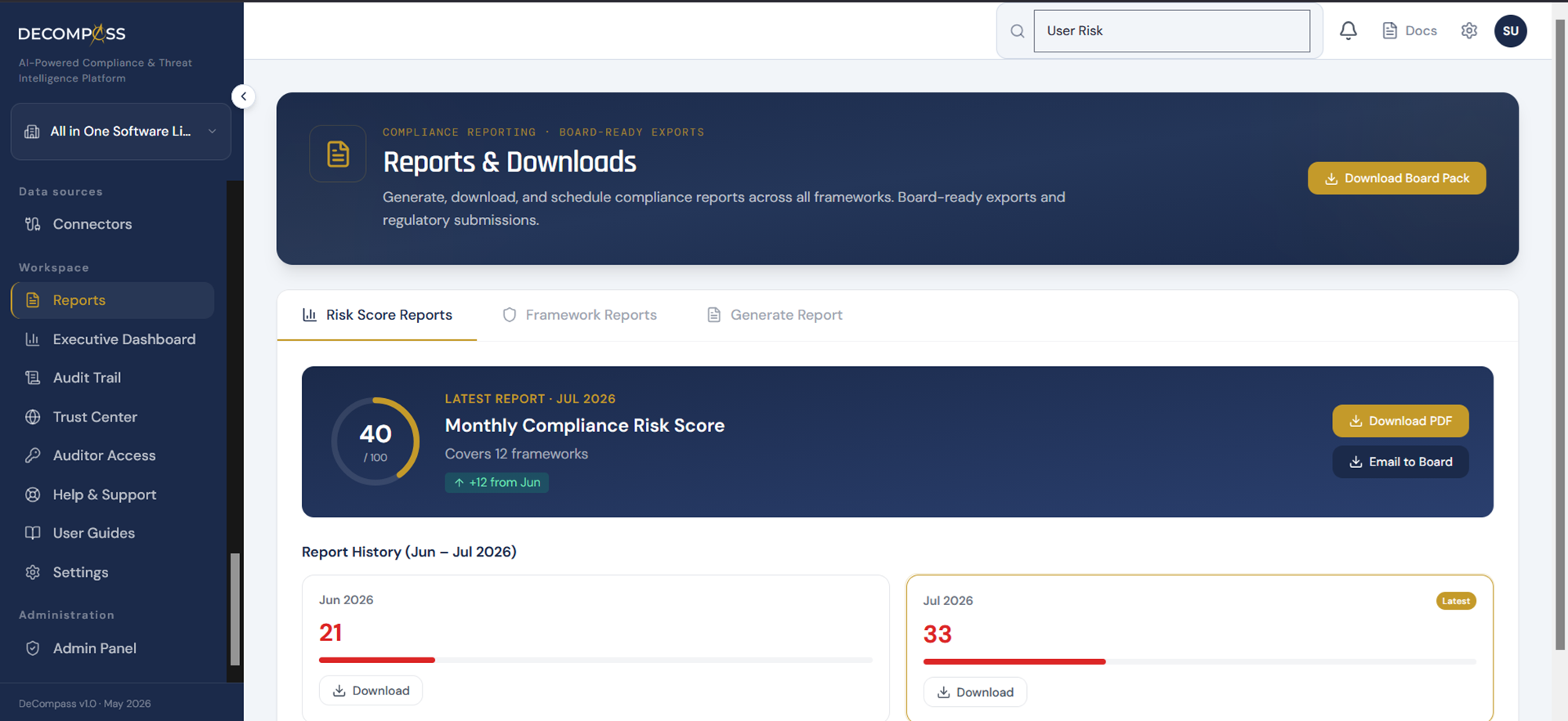This screenshot has width=1568, height=721.
Task: Open the Admin Panel
Action: coord(113,648)
